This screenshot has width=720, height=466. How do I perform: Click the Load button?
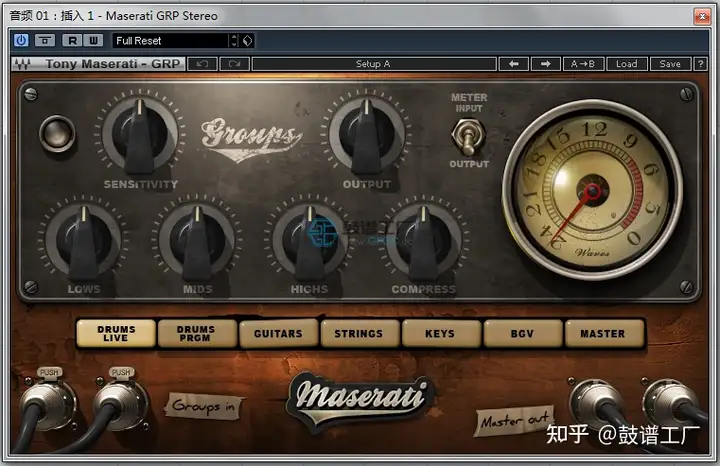point(627,64)
